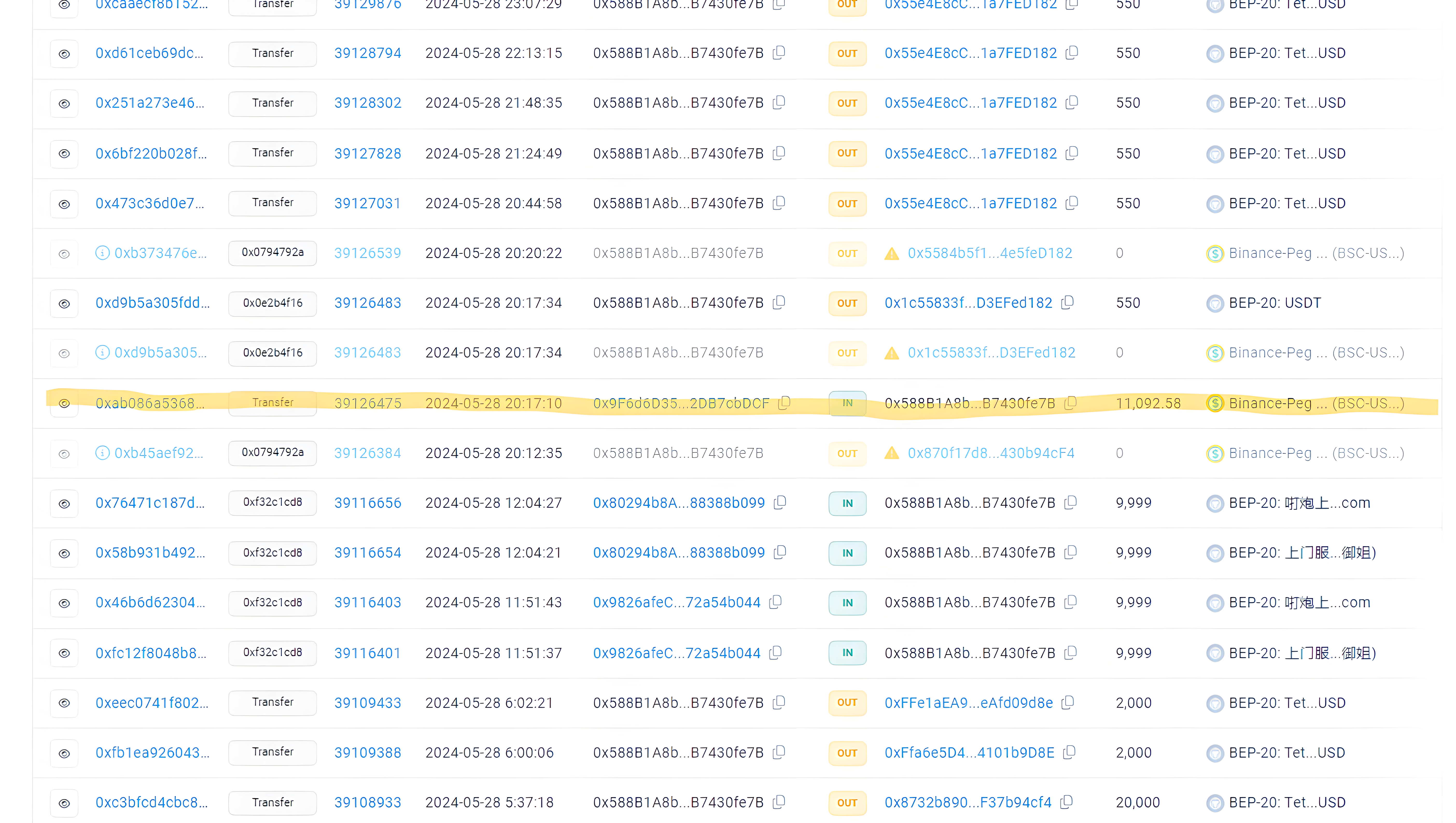Click Binance-Peg token icon in highlighted row

point(1215,403)
